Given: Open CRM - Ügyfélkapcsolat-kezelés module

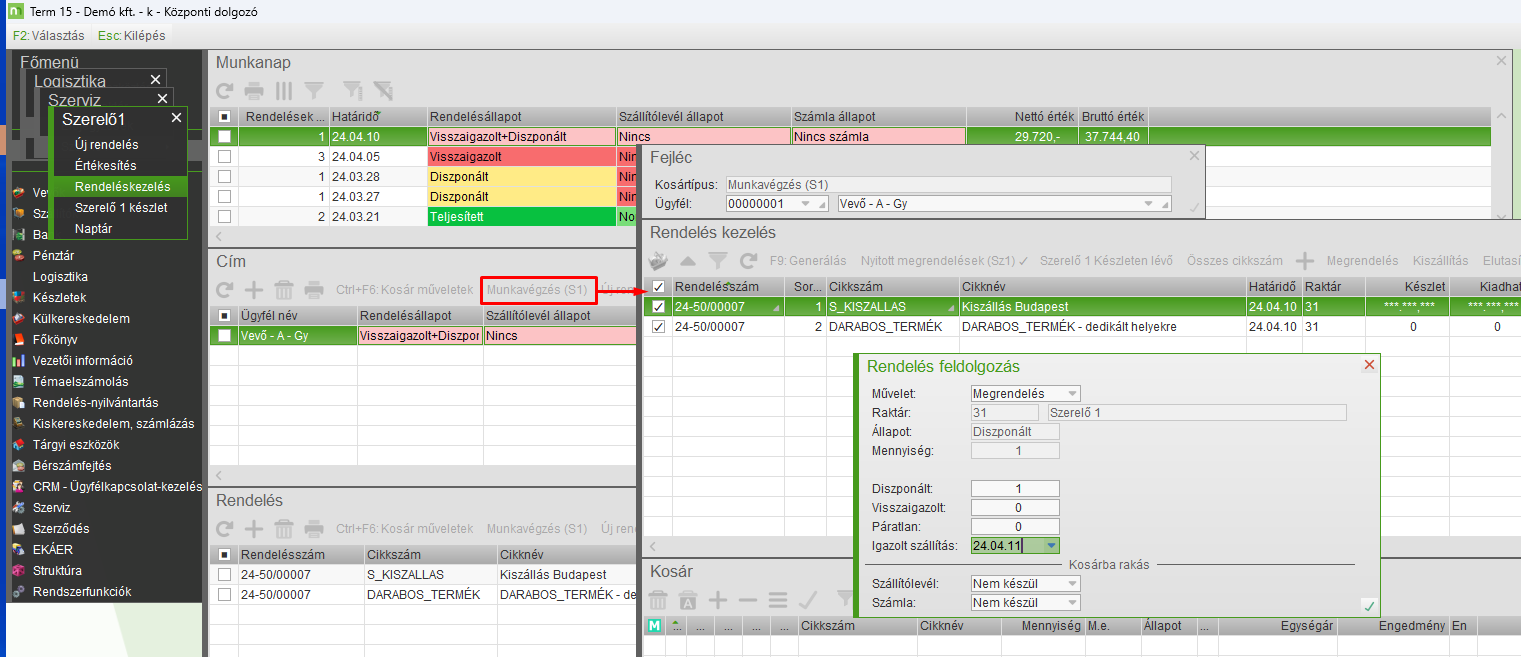Looking at the screenshot, I should click(117, 487).
